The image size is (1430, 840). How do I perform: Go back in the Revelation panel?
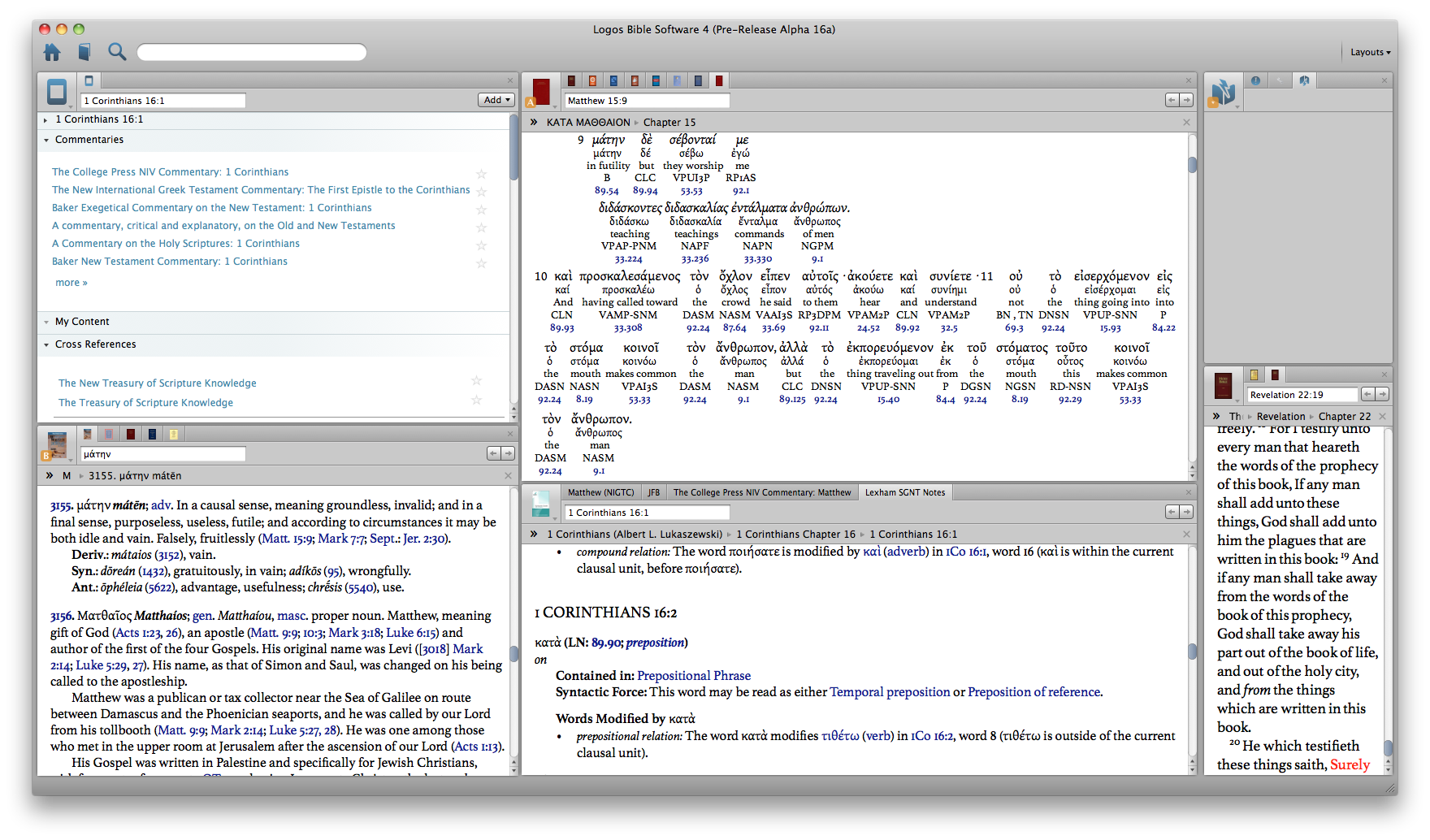[x=1367, y=394]
